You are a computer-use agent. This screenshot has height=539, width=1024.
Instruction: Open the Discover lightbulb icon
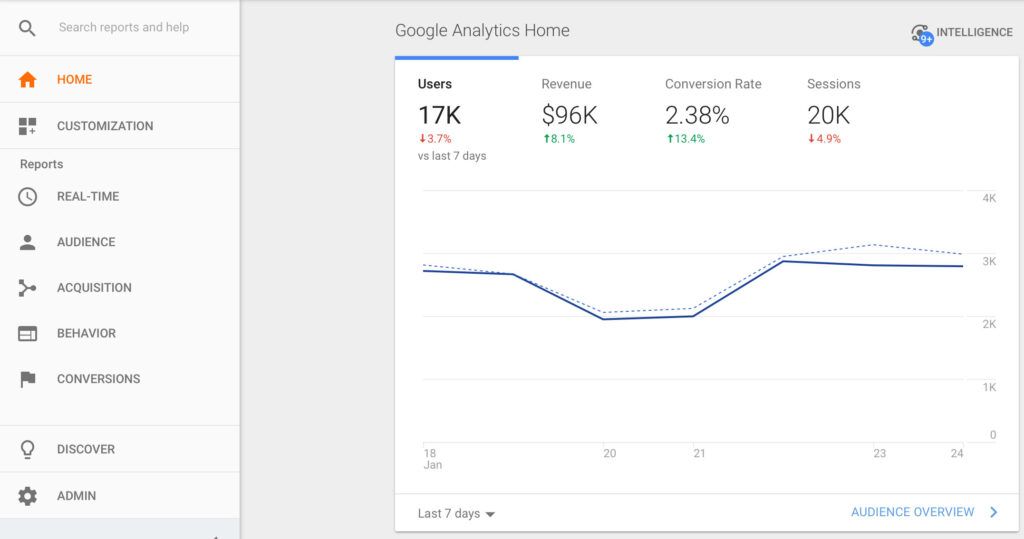pyautogui.click(x=27, y=450)
